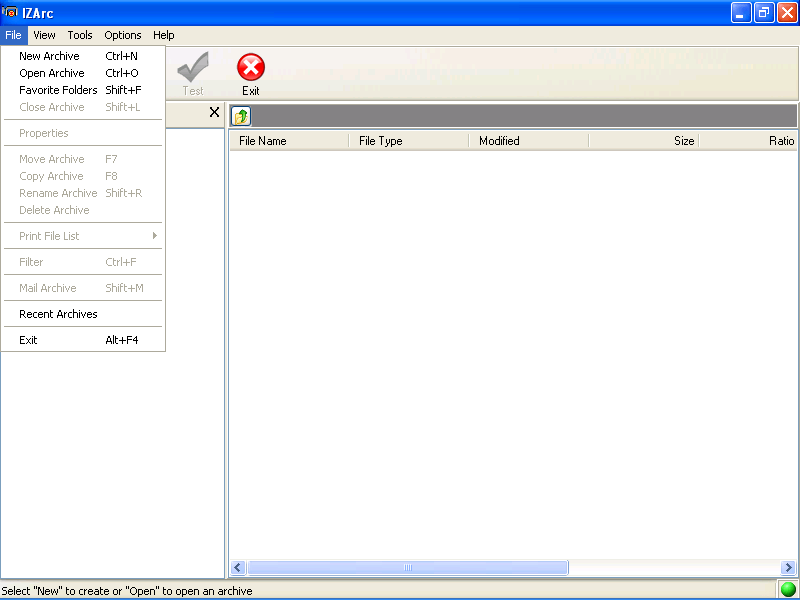Click the horizontal scrollbar right arrow
The width and height of the screenshot is (800, 600).
(x=789, y=567)
